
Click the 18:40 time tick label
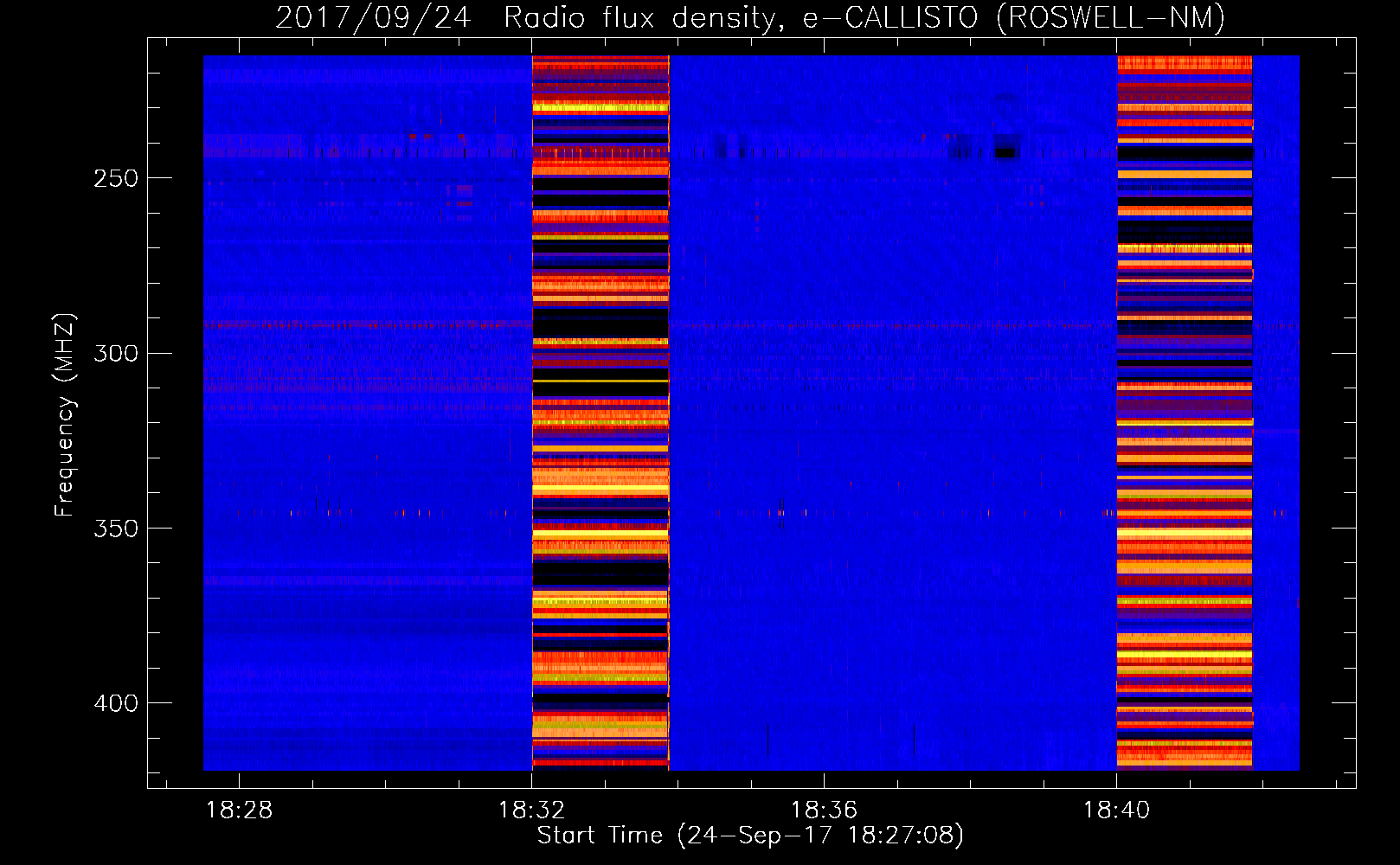click(1116, 810)
